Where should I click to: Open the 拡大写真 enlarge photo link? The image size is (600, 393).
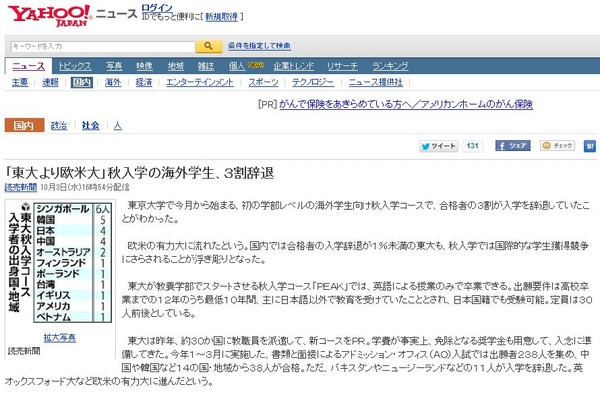pos(60,338)
